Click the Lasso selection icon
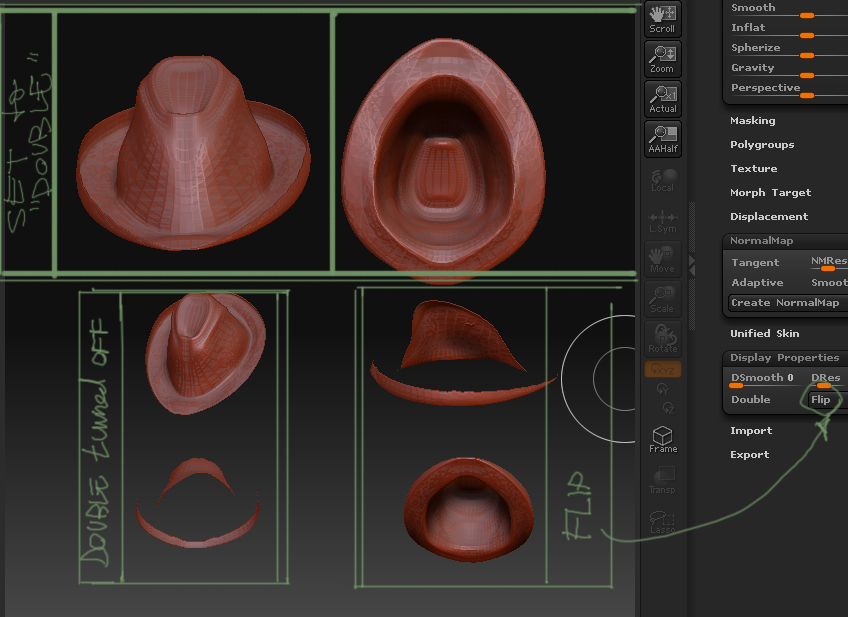This screenshot has width=848, height=617. (662, 520)
